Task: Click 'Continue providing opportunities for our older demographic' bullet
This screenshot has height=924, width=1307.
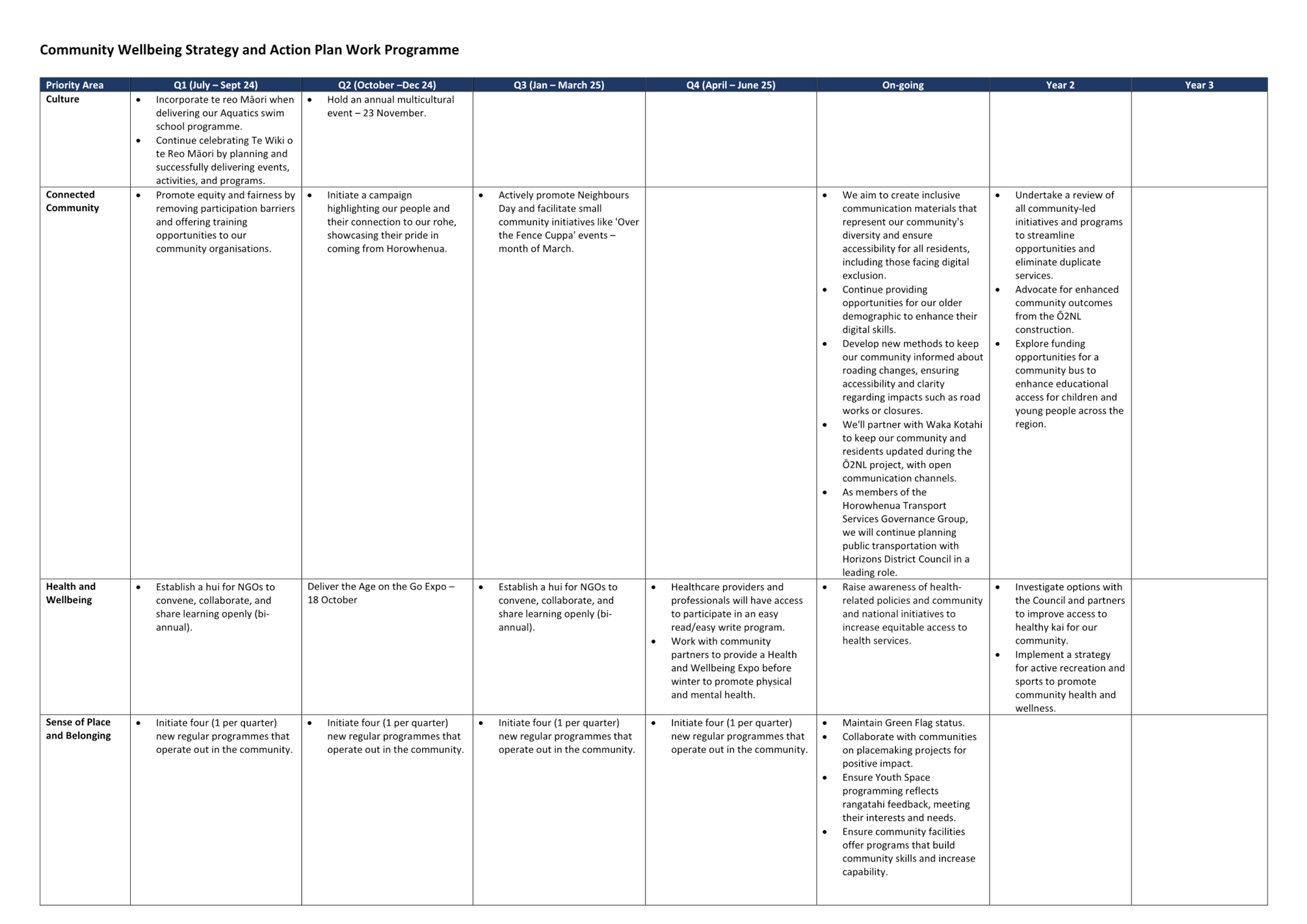Action: coord(910,310)
